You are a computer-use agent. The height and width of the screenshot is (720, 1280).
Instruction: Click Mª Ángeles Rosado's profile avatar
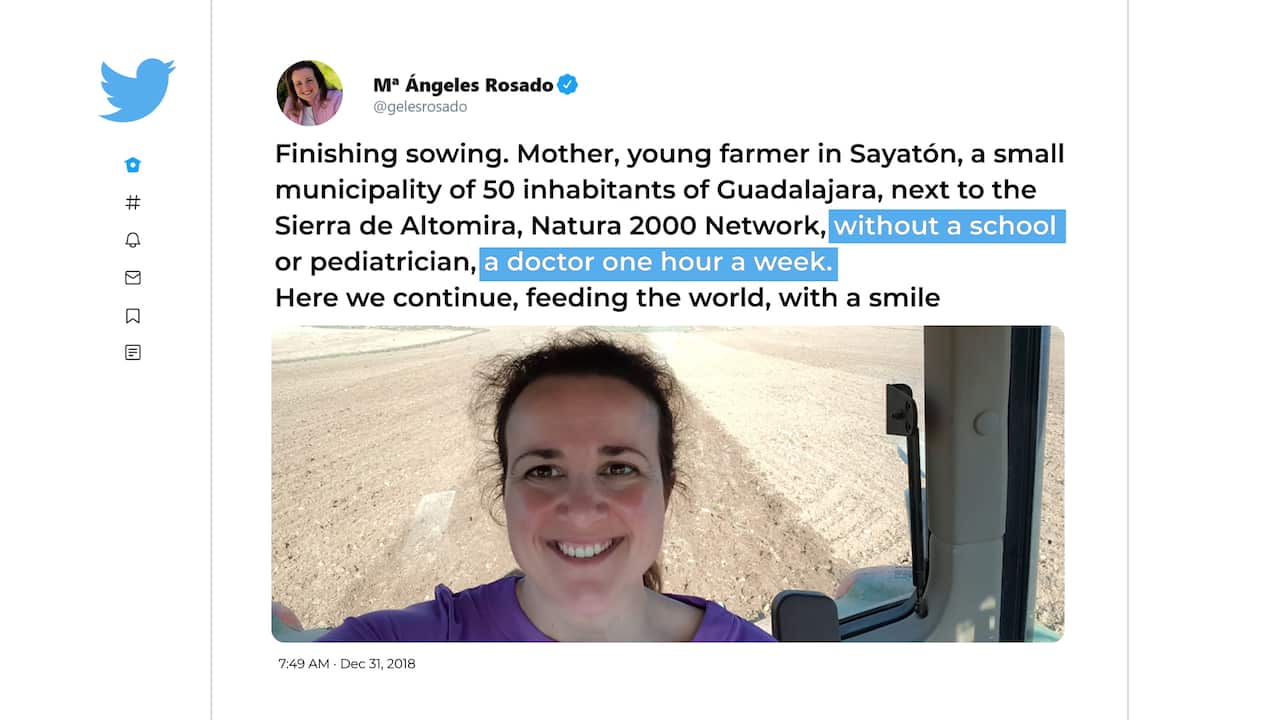(309, 93)
